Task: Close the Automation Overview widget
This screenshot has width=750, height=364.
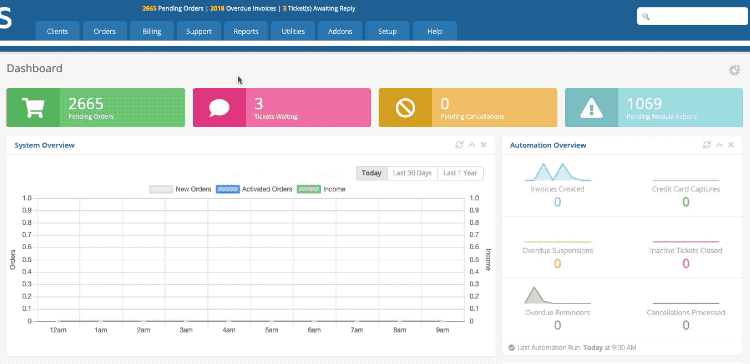Action: tap(731, 145)
